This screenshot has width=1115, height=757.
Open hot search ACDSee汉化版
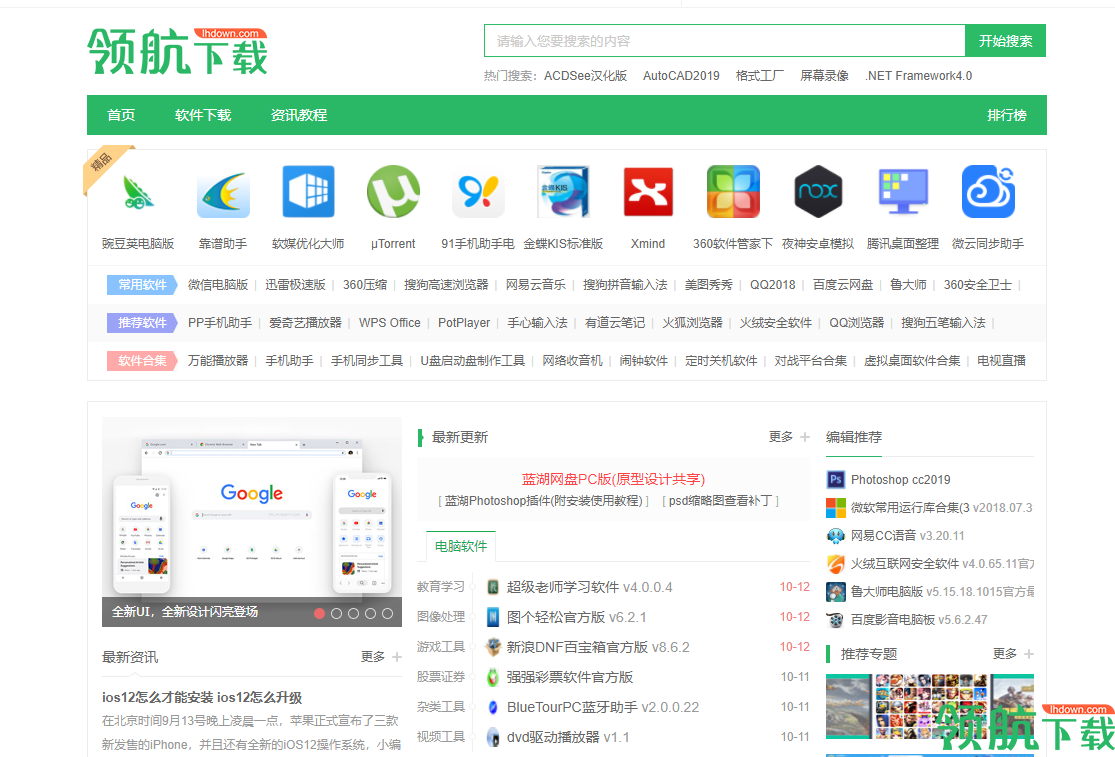[585, 76]
